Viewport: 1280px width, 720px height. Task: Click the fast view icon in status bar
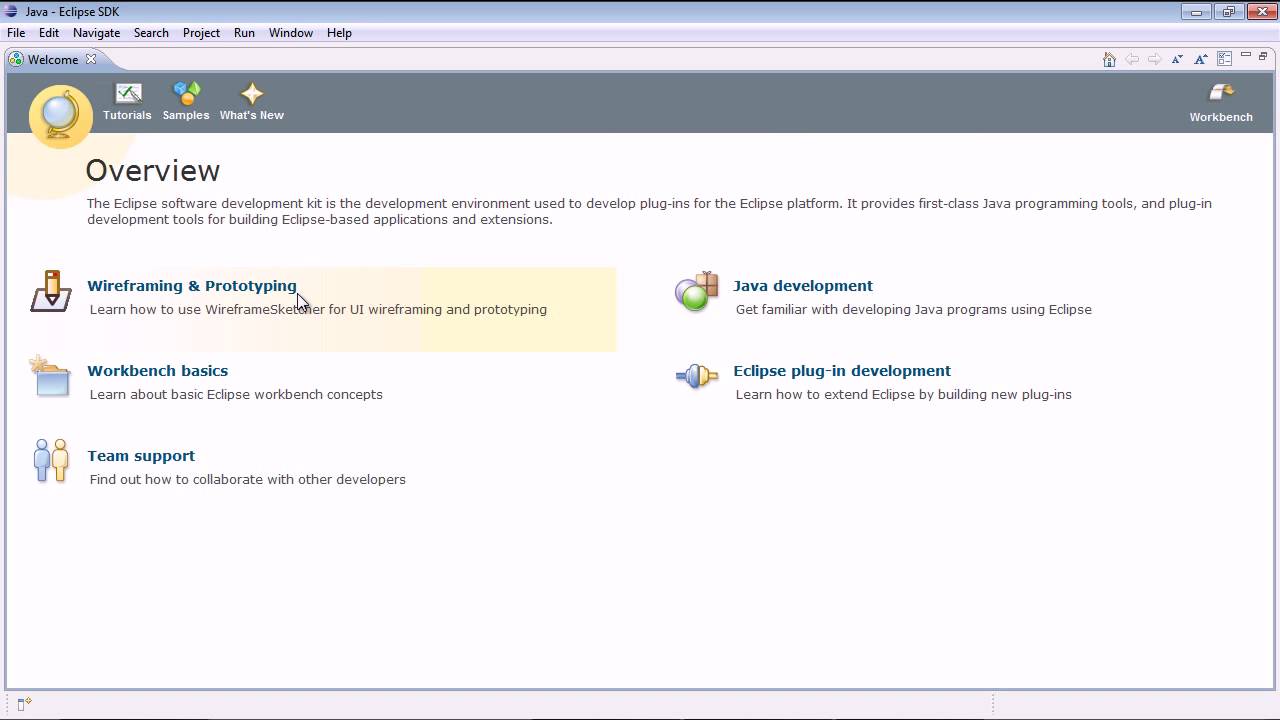pos(25,704)
